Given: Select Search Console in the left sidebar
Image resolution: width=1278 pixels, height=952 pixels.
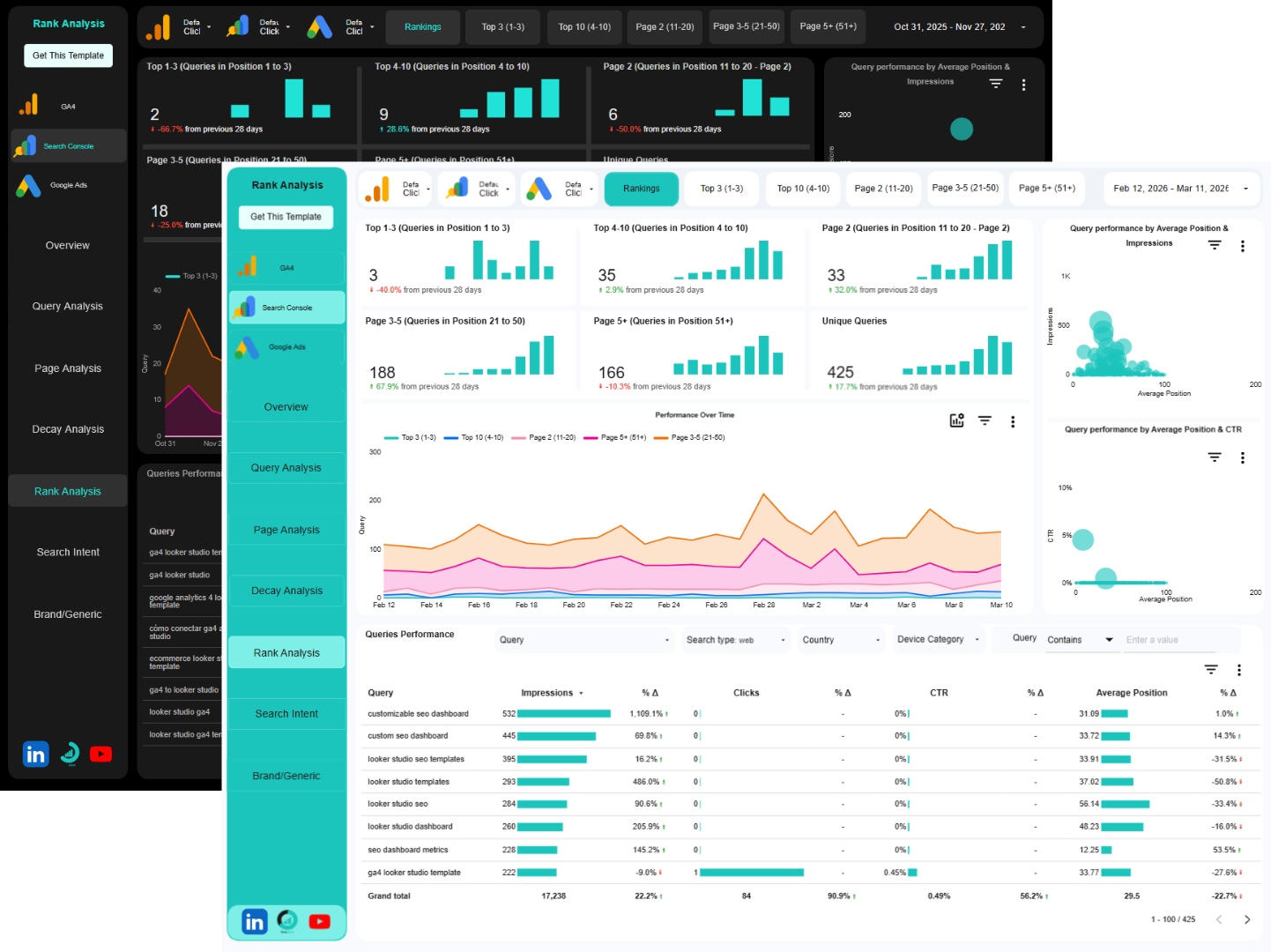Looking at the screenshot, I should pos(286,307).
